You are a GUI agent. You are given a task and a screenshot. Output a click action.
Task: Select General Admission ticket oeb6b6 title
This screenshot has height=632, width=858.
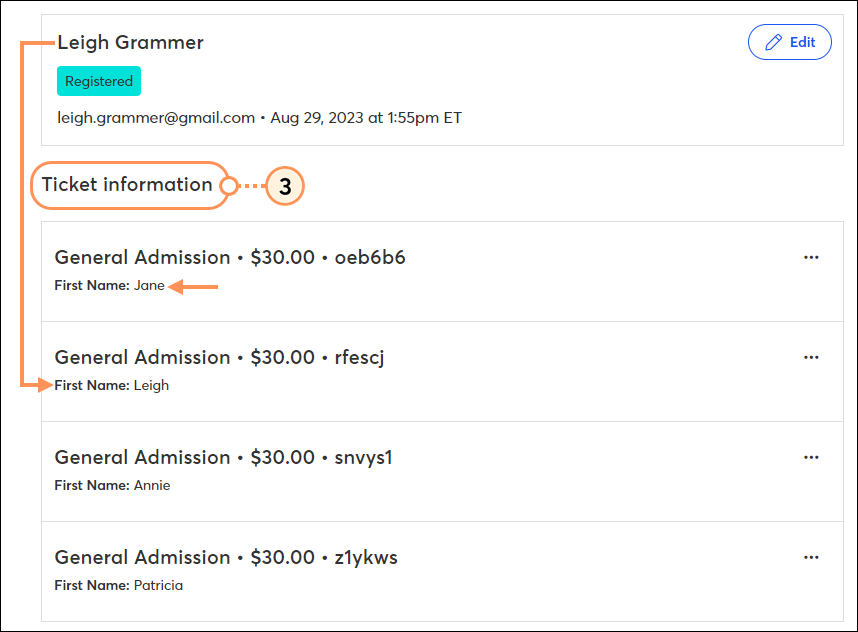[x=230, y=257]
